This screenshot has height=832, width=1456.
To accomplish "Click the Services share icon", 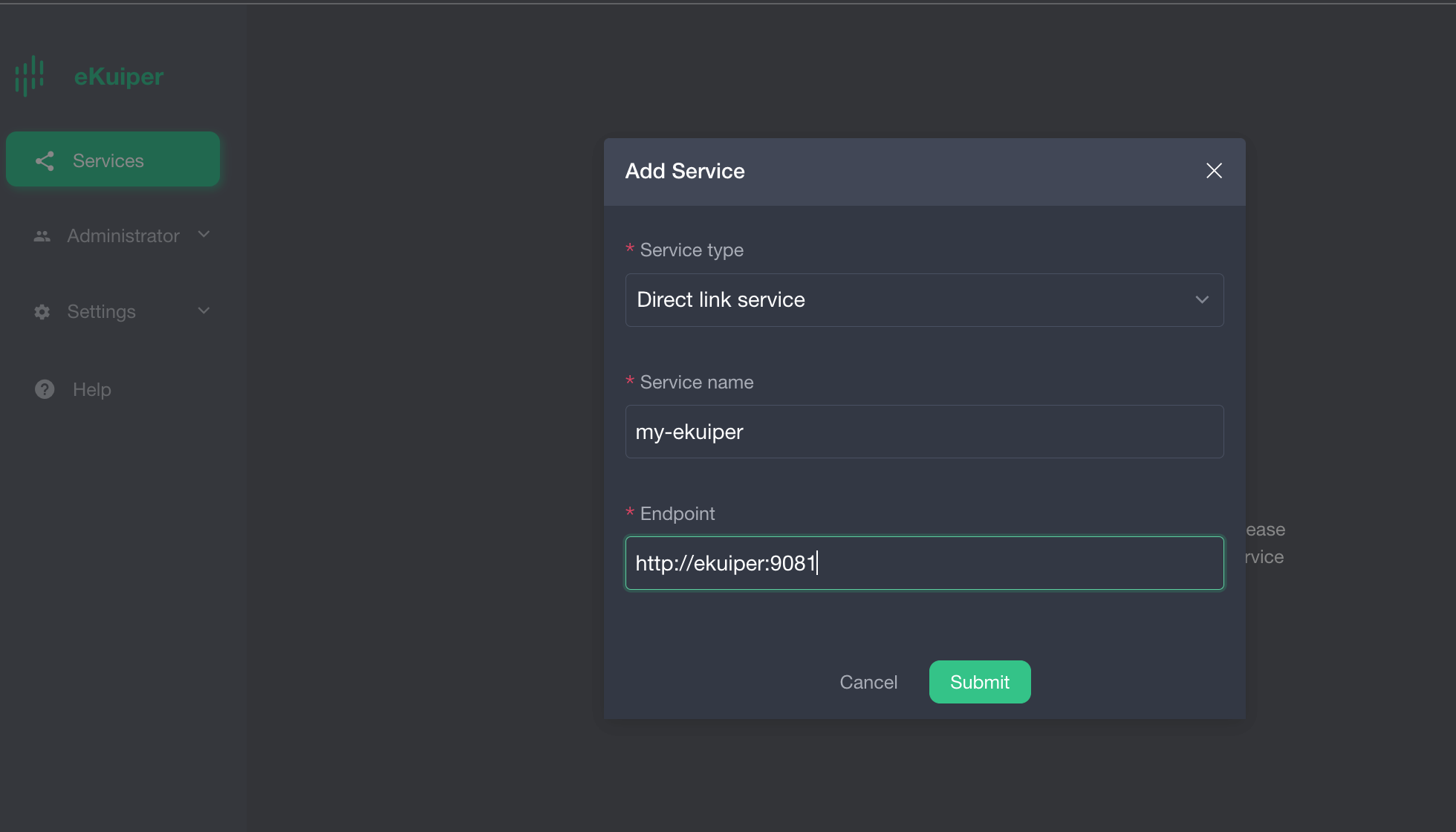I will (x=45, y=160).
